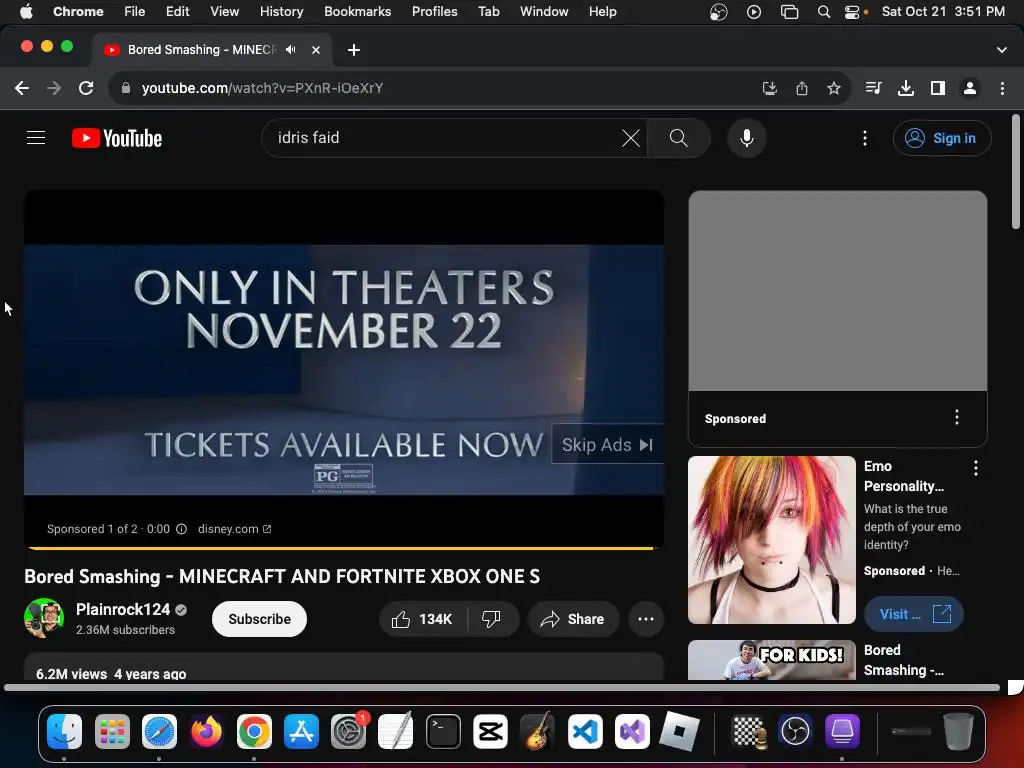The image size is (1024, 768).
Task: Subscribe to Plainrock124 channel
Action: (x=259, y=619)
